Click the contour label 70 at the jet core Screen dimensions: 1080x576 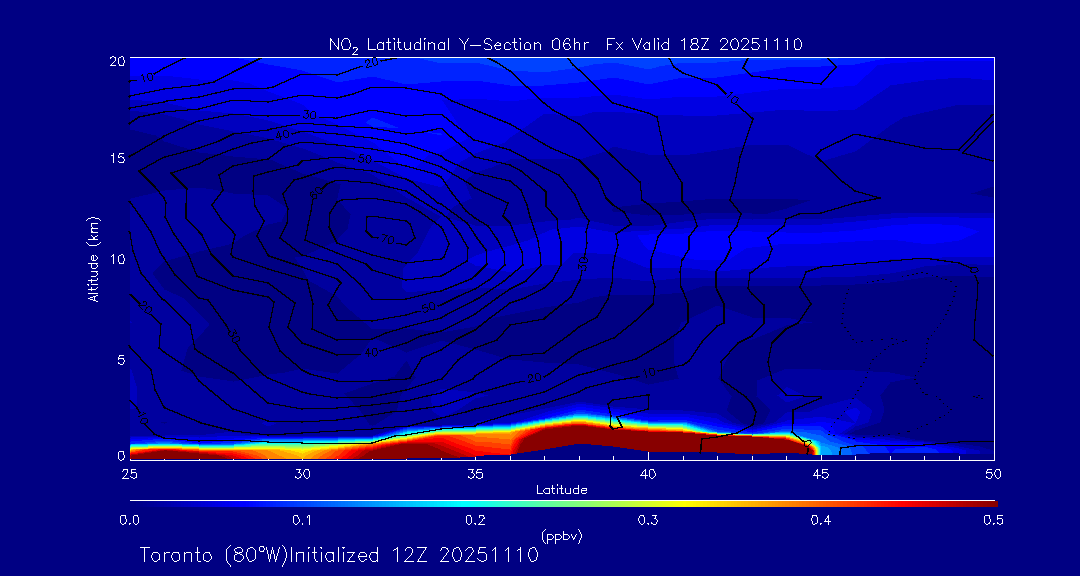[x=388, y=239]
